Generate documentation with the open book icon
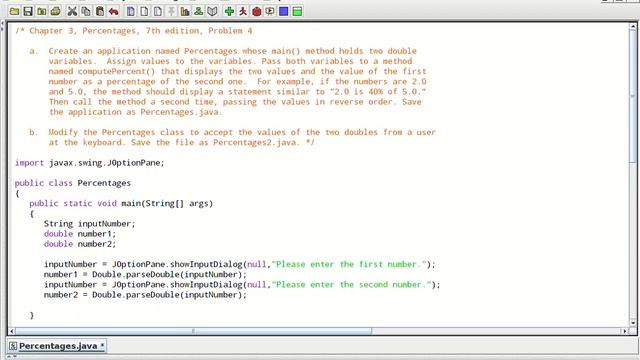This screenshot has width=640, height=360. (212, 11)
